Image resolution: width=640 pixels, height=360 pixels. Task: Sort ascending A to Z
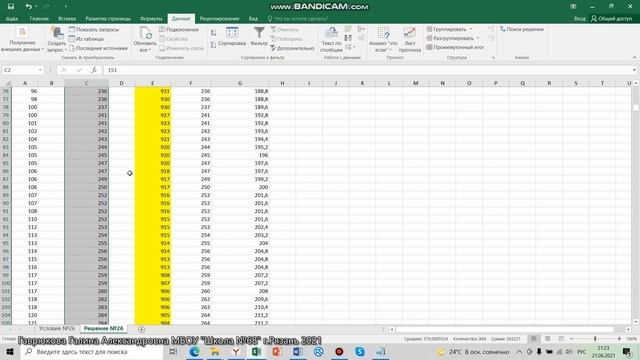pyautogui.click(x=213, y=33)
